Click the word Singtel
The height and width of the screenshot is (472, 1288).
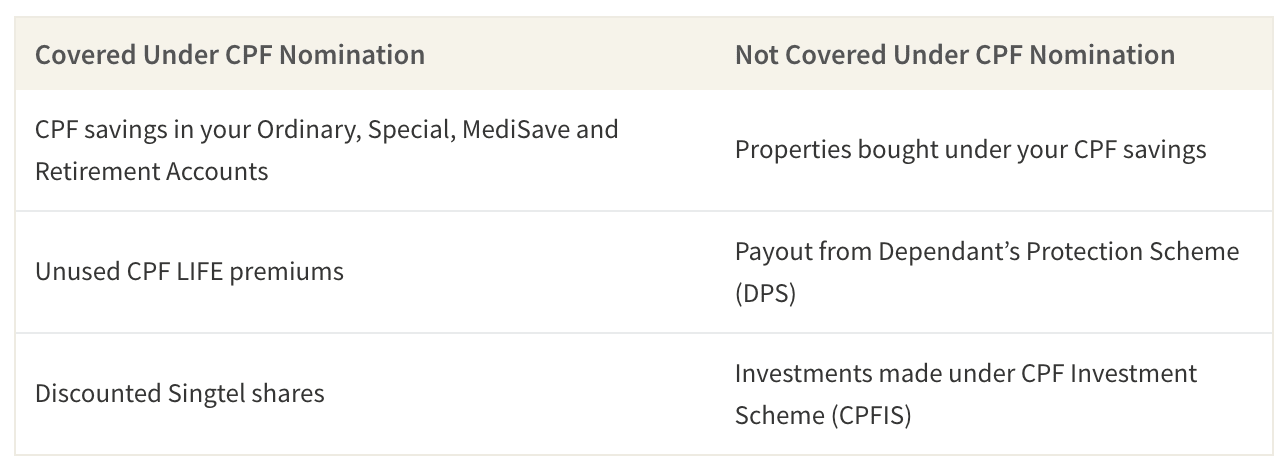(210, 393)
